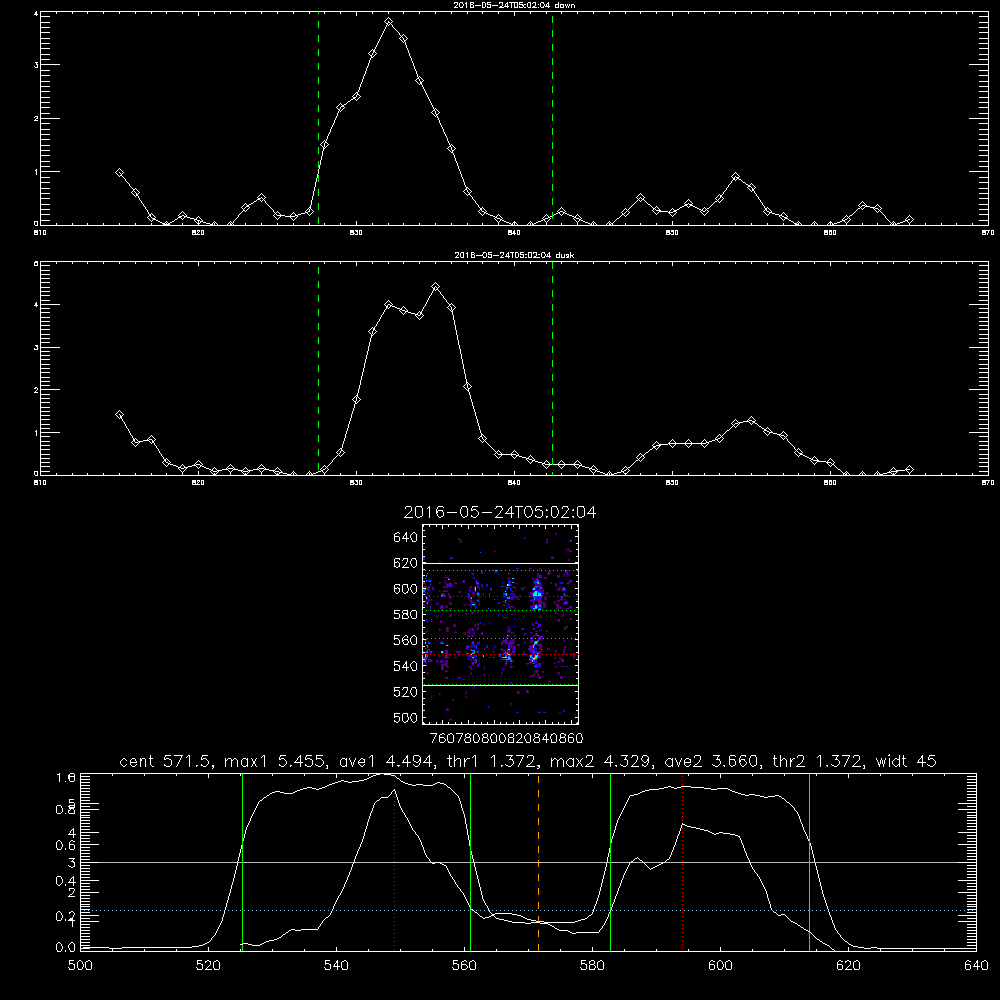Click the 'max1 5.455' statistic

pos(277,761)
